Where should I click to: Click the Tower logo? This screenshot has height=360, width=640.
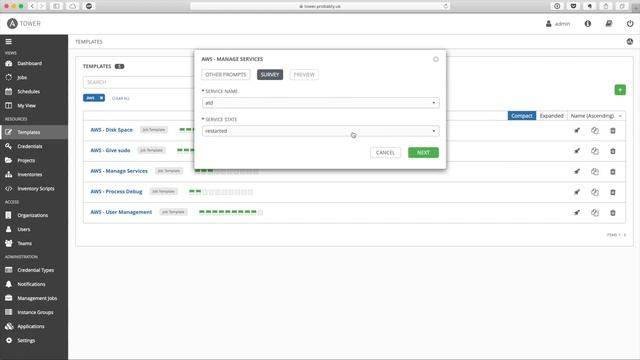tap(24, 24)
